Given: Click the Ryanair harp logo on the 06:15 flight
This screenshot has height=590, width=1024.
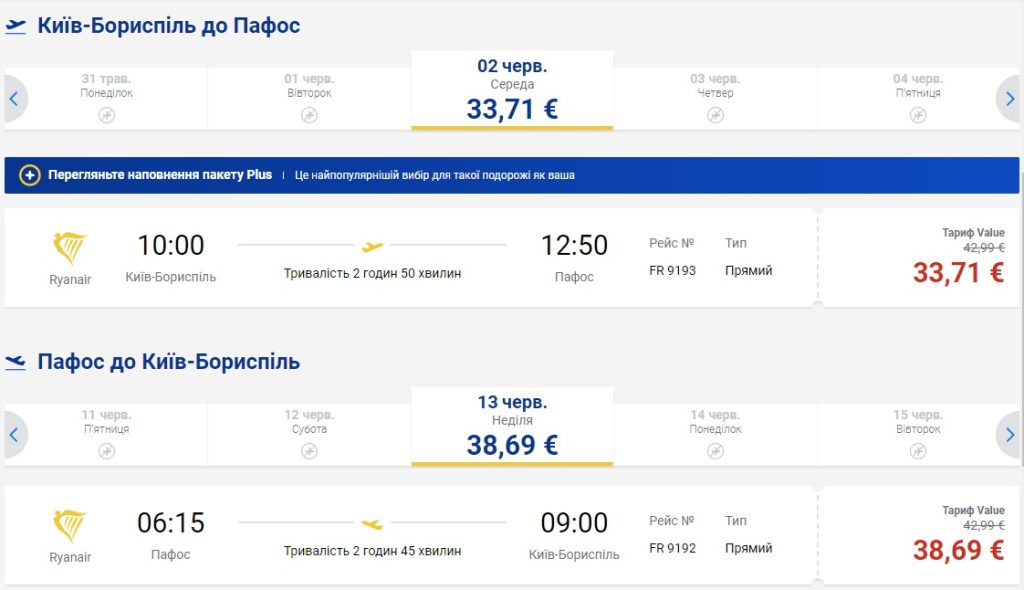Looking at the screenshot, I should pos(70,526).
